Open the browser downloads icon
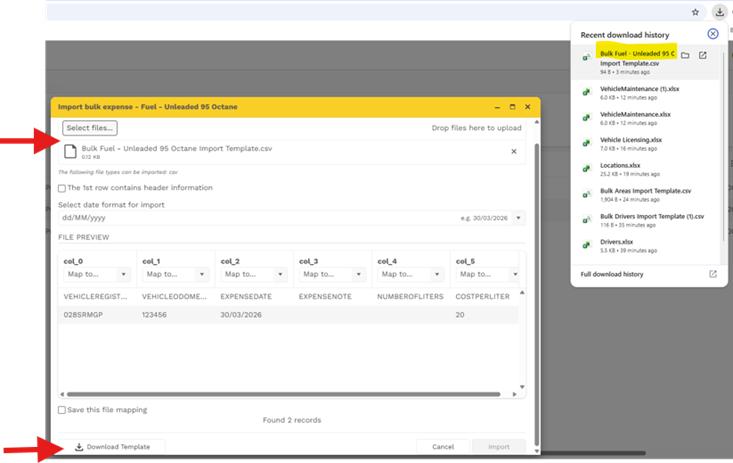Image resolution: width=733 pixels, height=463 pixels. (x=719, y=12)
